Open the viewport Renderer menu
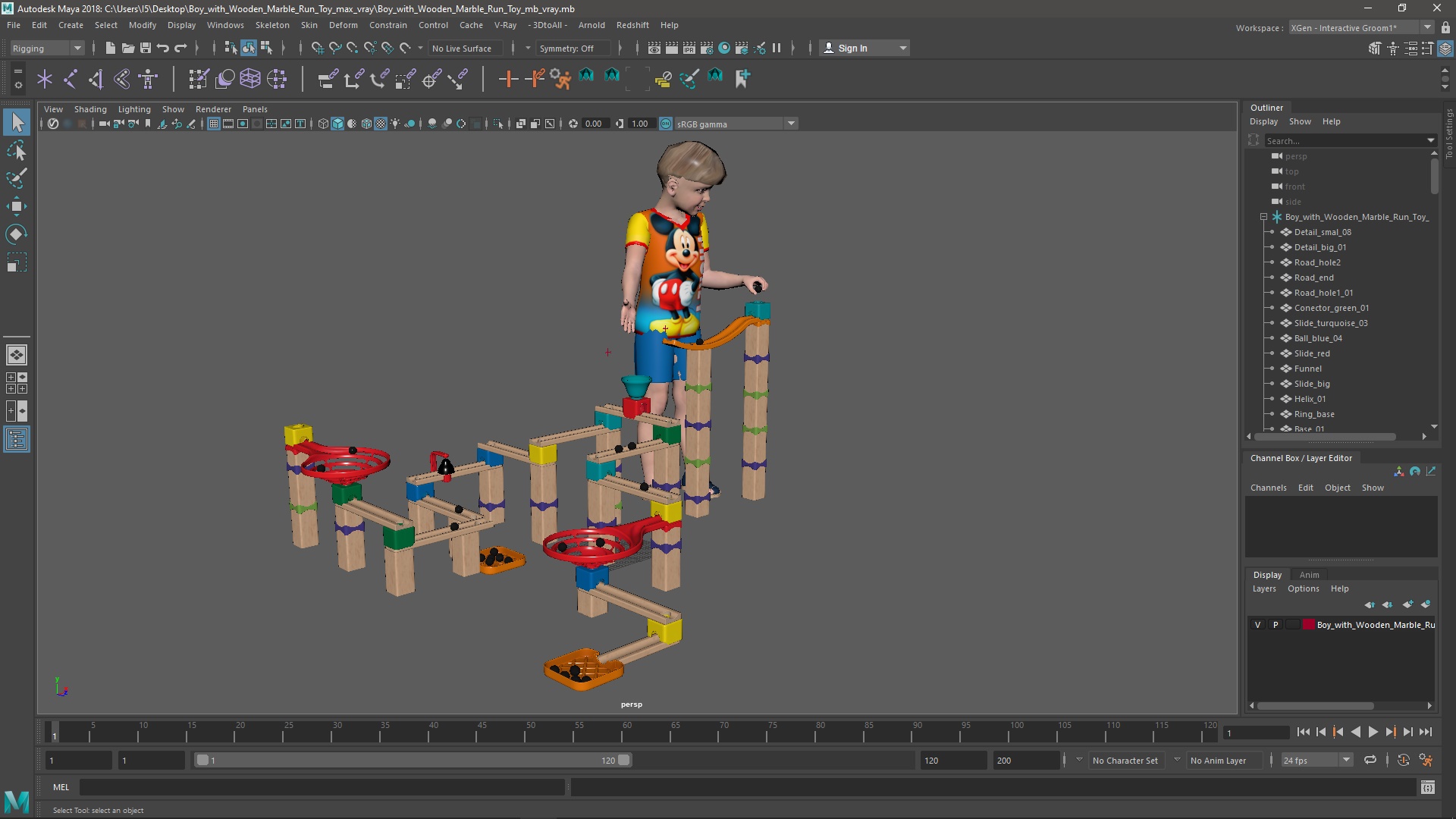The height and width of the screenshot is (819, 1456). coord(213,109)
